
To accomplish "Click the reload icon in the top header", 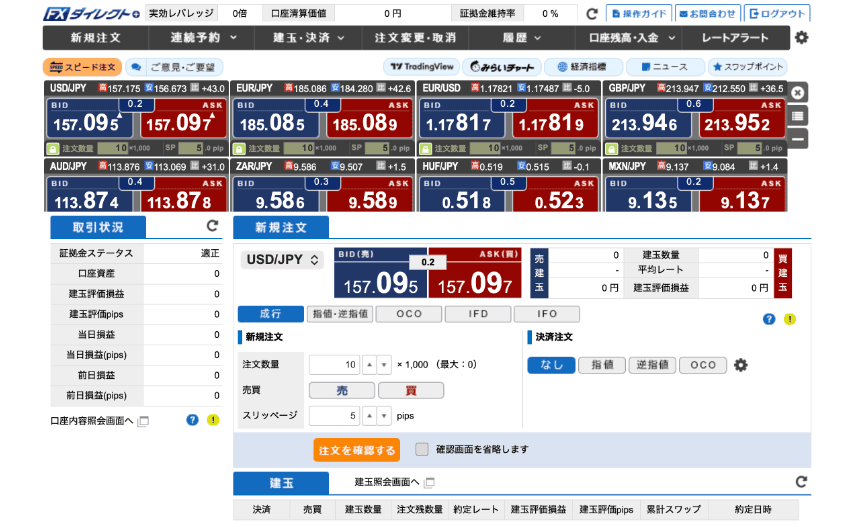I will 592,14.
